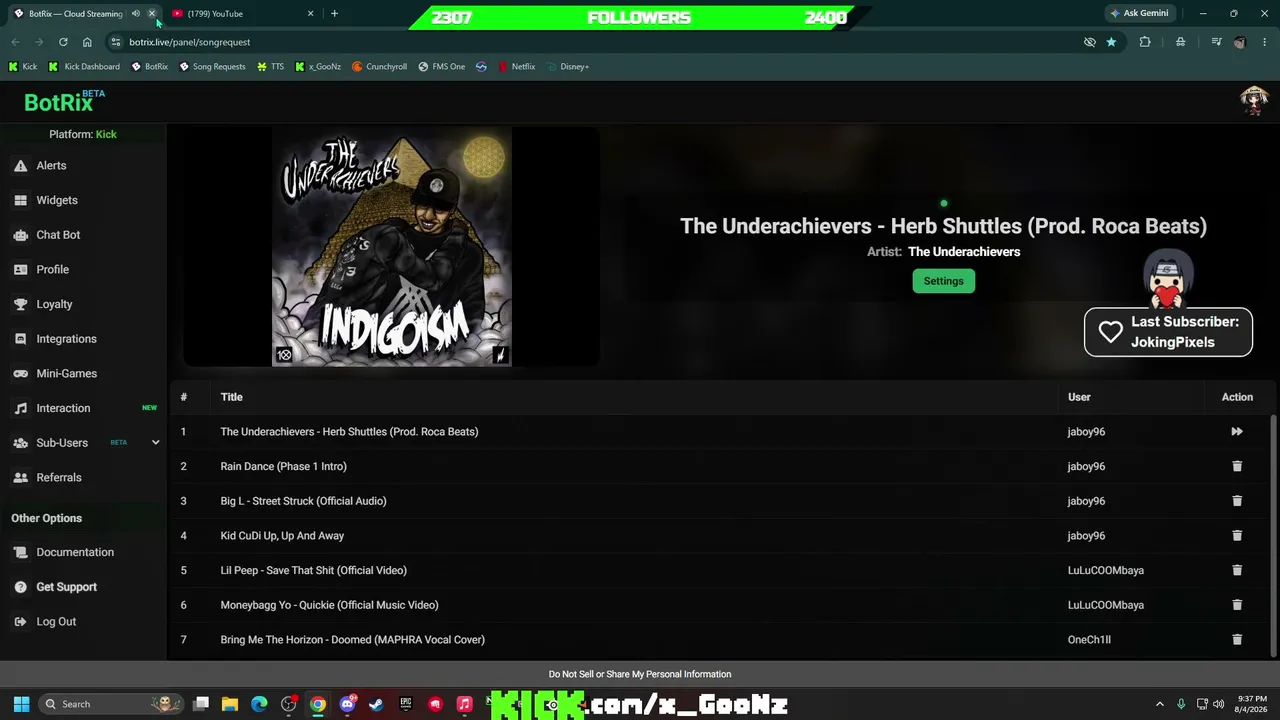This screenshot has height=720, width=1280.
Task: View site information for botrix.live
Action: 115,42
